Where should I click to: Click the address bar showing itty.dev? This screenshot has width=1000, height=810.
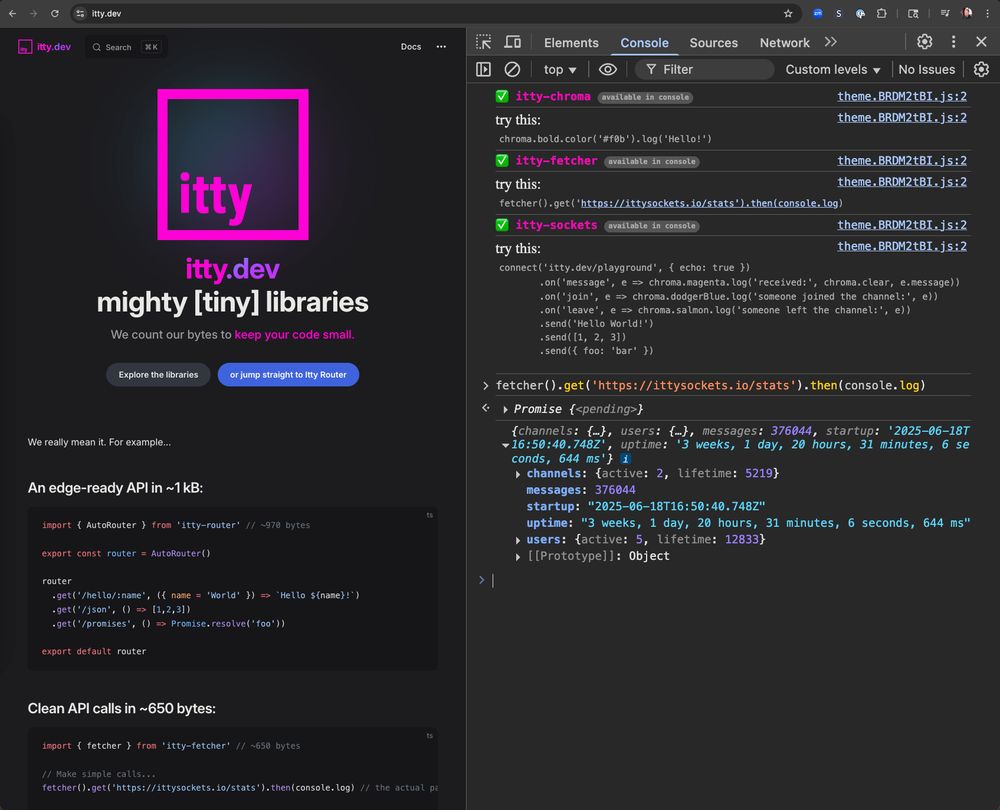434,13
